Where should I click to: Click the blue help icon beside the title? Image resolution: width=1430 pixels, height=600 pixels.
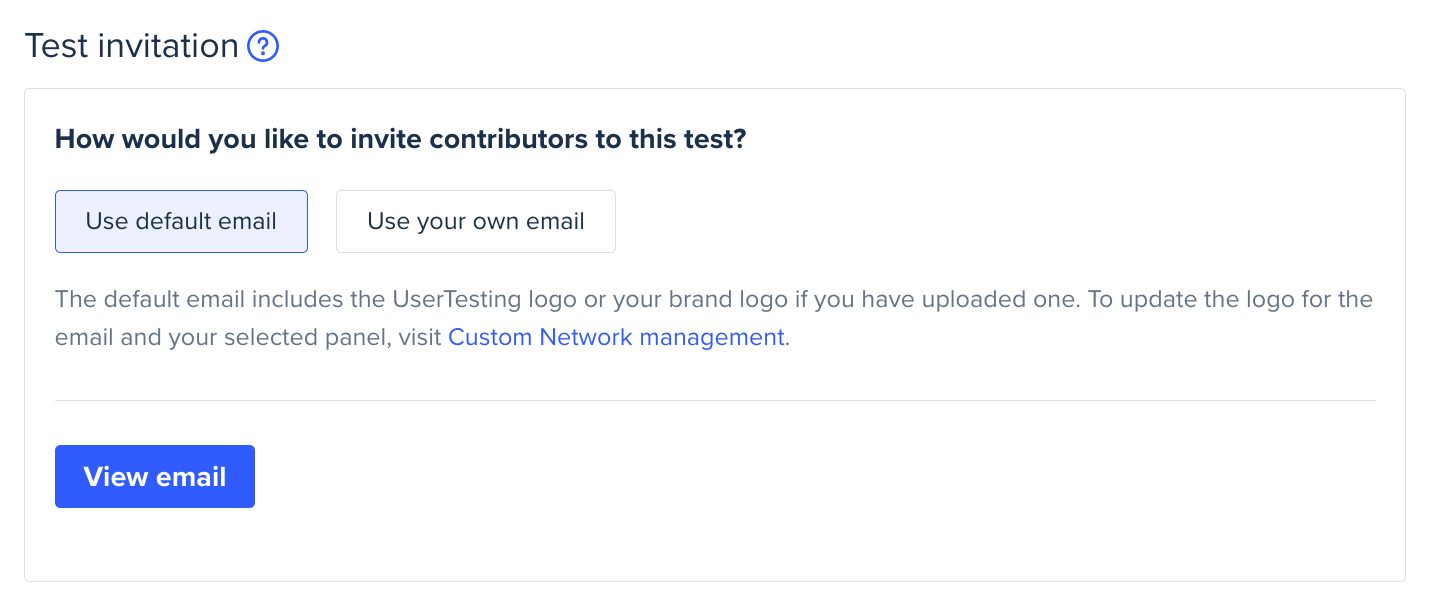(263, 46)
